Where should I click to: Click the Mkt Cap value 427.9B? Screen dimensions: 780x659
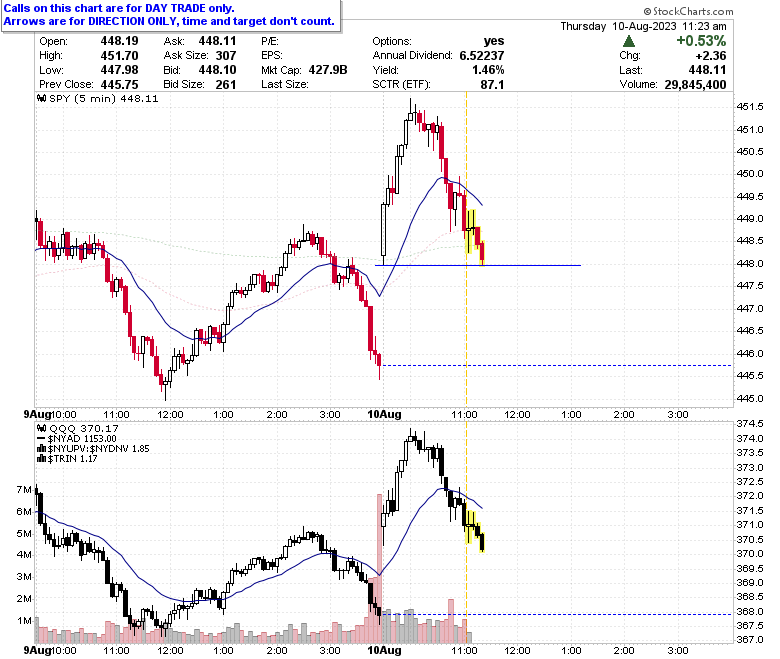point(328,70)
